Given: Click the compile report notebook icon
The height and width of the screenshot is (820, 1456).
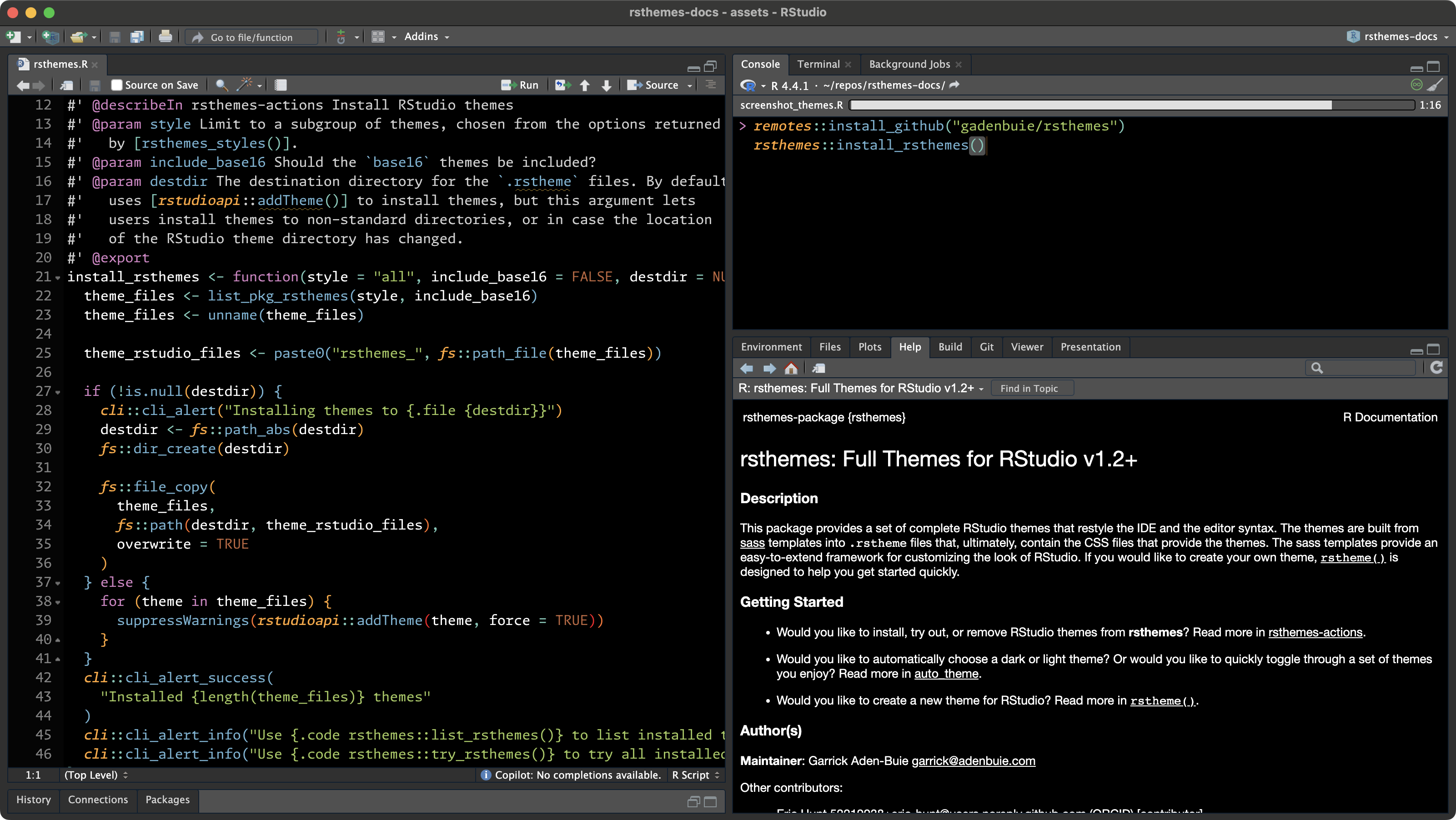Looking at the screenshot, I should 281,85.
